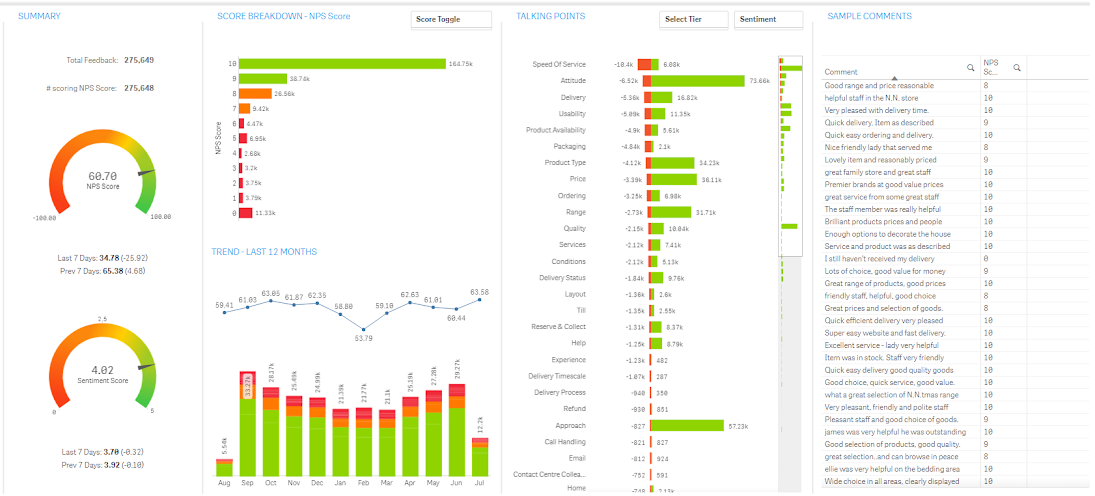
Task: Click the Product Availability label in Talking Points
Action: coord(556,130)
